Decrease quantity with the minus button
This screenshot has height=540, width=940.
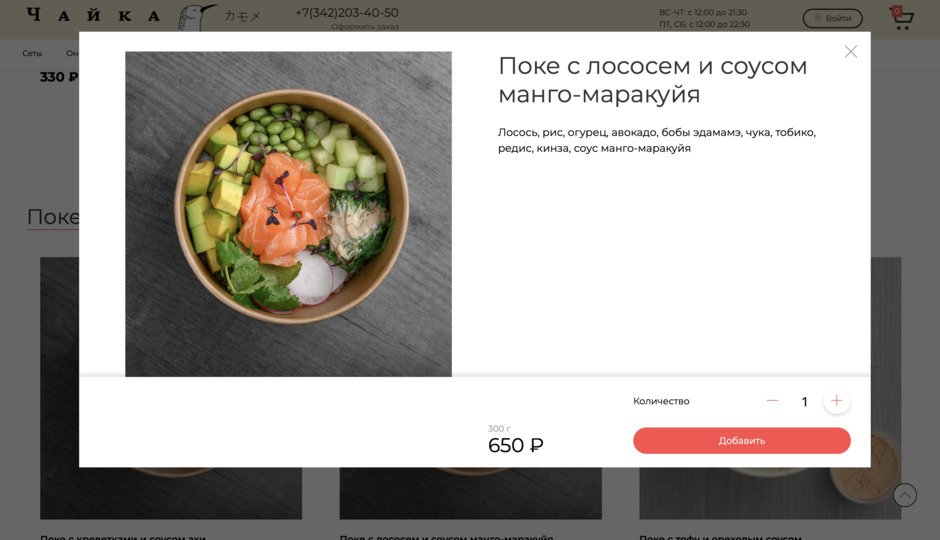tap(772, 401)
